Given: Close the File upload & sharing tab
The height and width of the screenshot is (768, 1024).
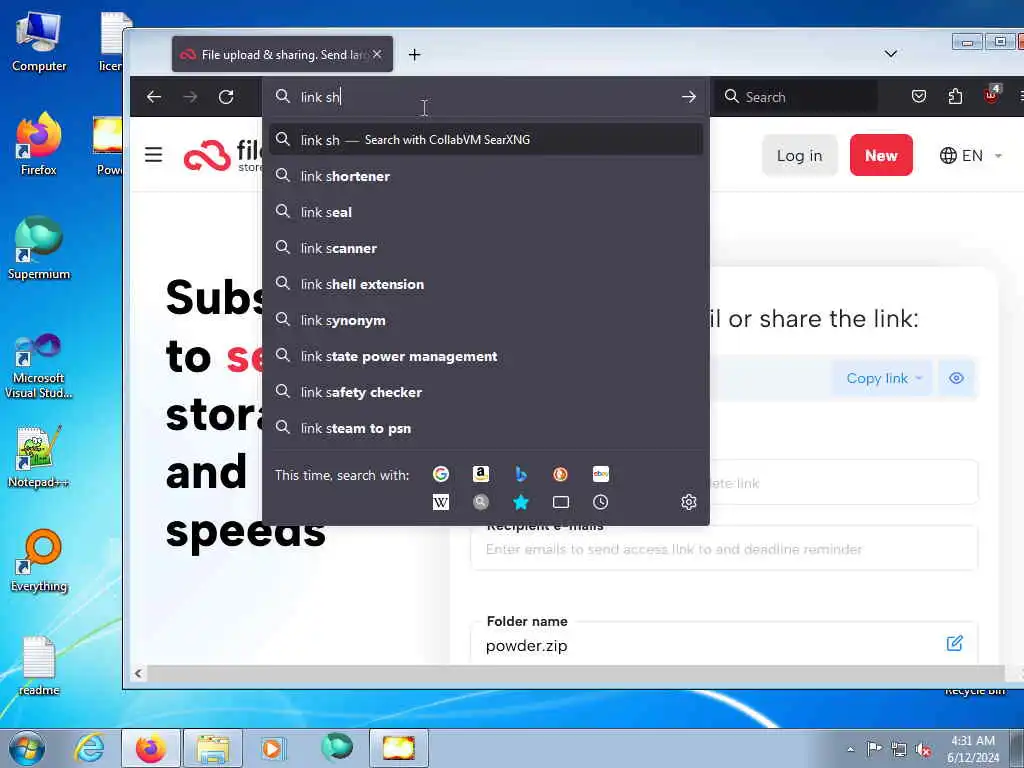Looking at the screenshot, I should pos(377,55).
